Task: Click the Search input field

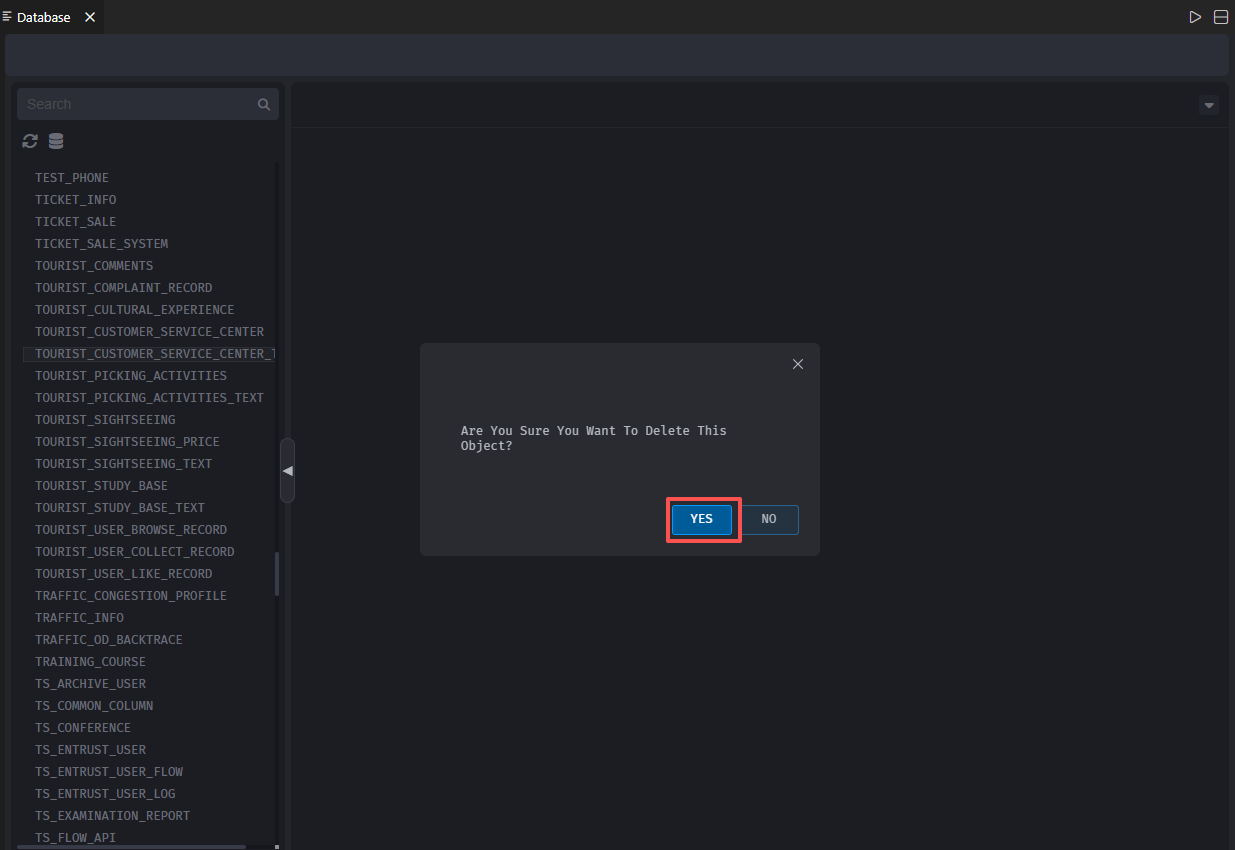Action: click(135, 104)
